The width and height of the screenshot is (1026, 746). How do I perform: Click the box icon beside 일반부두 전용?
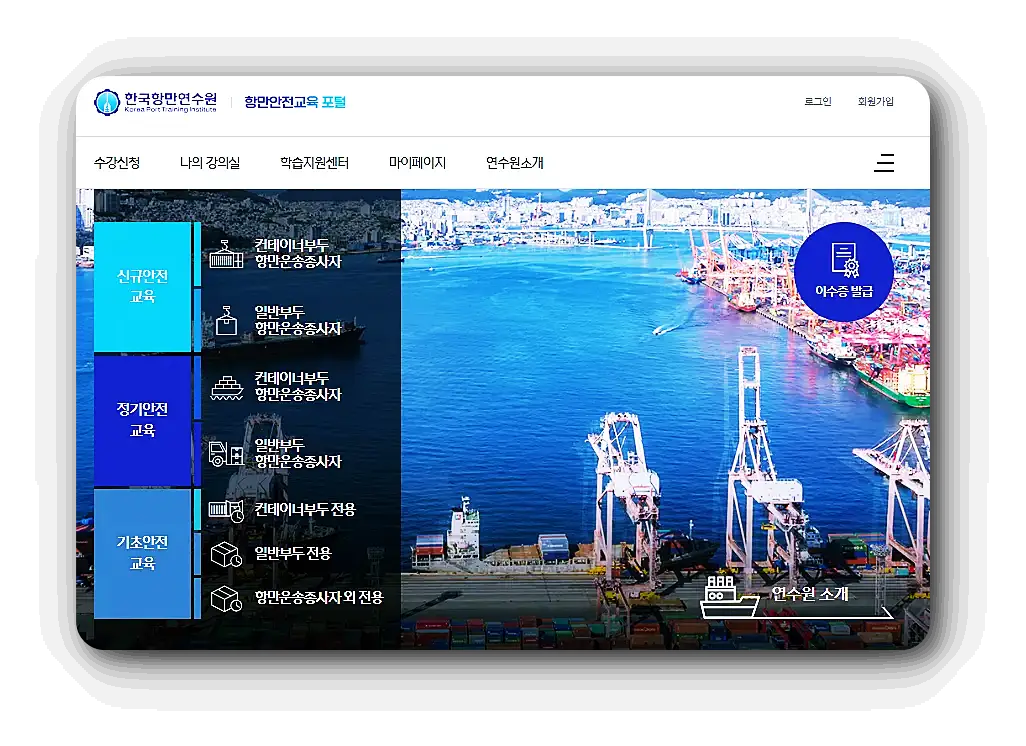[x=226, y=554]
